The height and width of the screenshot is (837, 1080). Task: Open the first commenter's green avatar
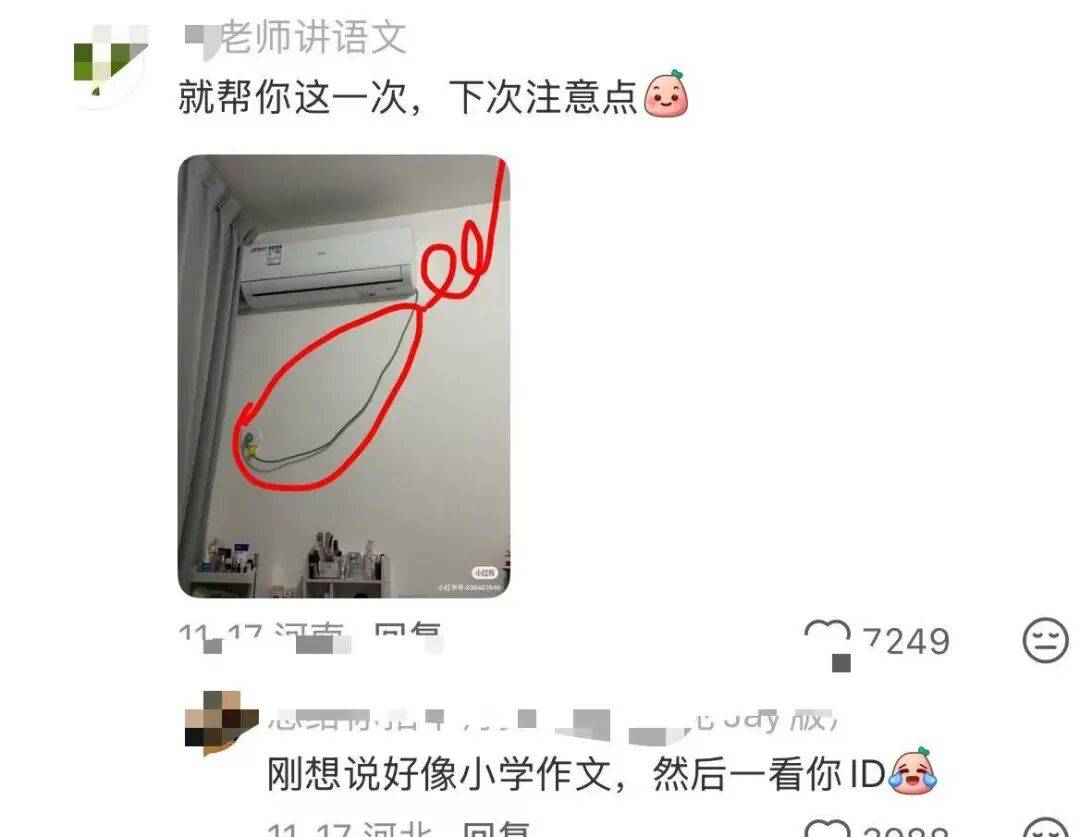click(110, 63)
